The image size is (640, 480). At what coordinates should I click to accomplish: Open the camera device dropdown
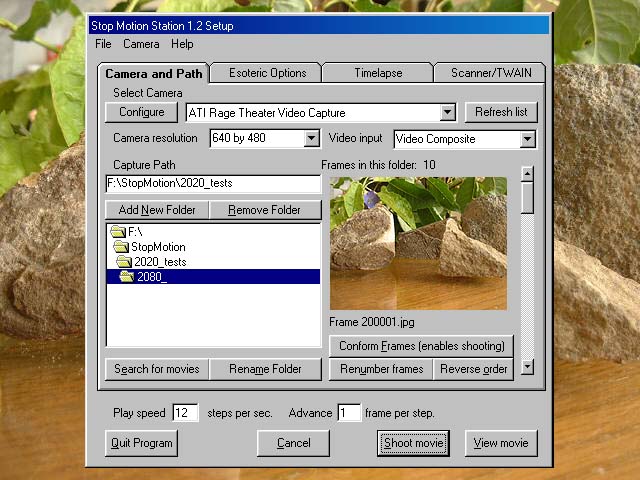coord(447,113)
